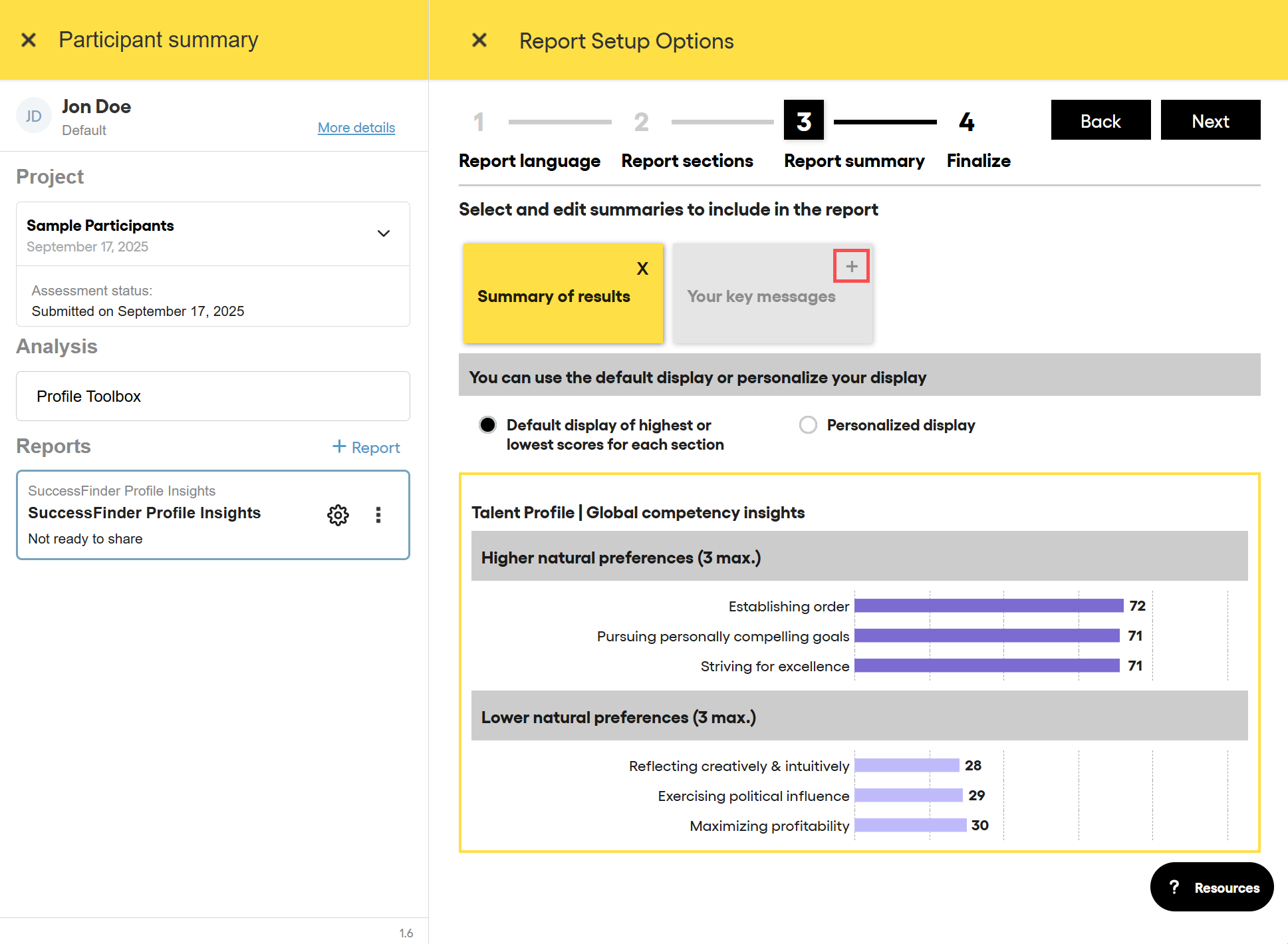Close the Report Setup Options panel
This screenshot has width=1288, height=944.
tap(479, 41)
